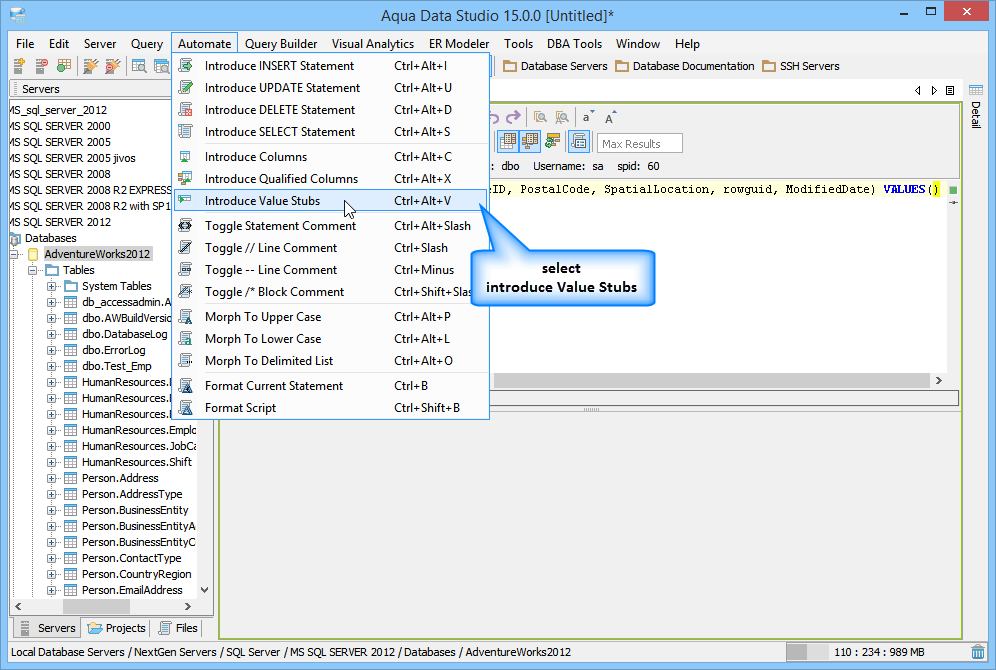Choose Introduce Columns from Automate menu

click(330, 157)
